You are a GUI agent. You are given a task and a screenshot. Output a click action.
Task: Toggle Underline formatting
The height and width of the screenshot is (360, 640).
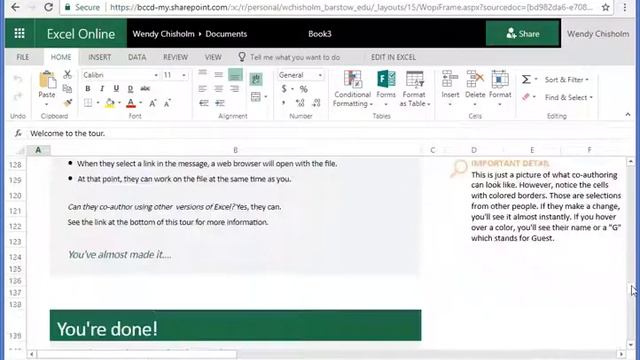[x=116, y=89]
